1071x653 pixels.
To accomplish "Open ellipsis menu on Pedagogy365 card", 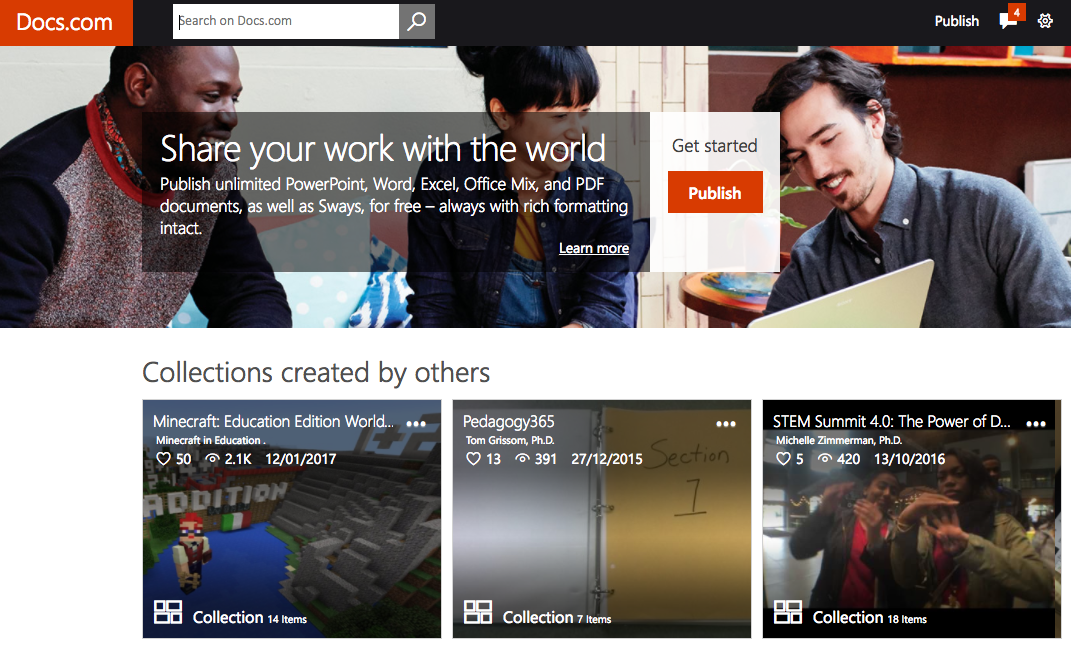I will pos(726,423).
